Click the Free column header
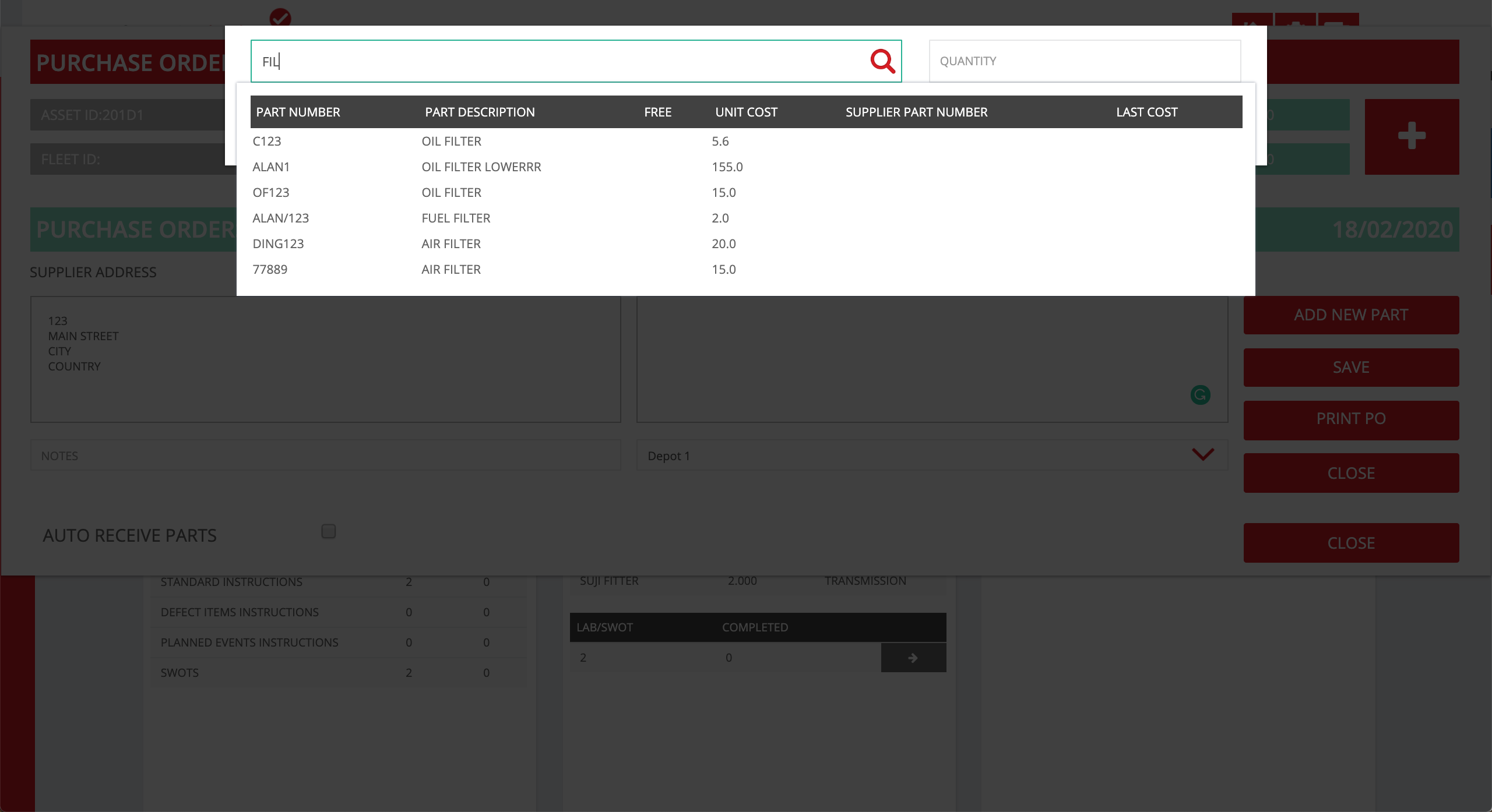 [x=657, y=112]
